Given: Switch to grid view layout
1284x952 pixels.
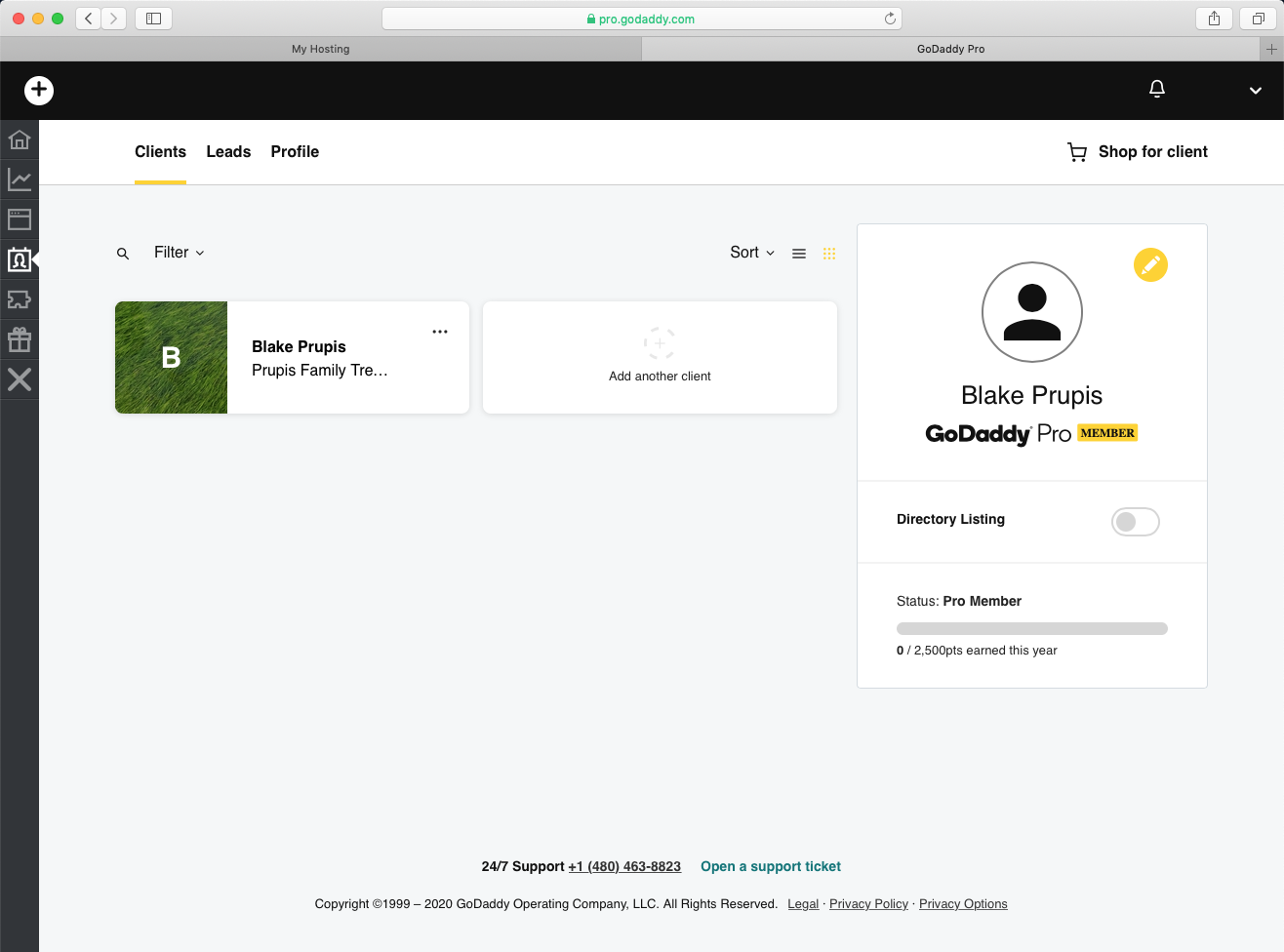Looking at the screenshot, I should [x=829, y=254].
